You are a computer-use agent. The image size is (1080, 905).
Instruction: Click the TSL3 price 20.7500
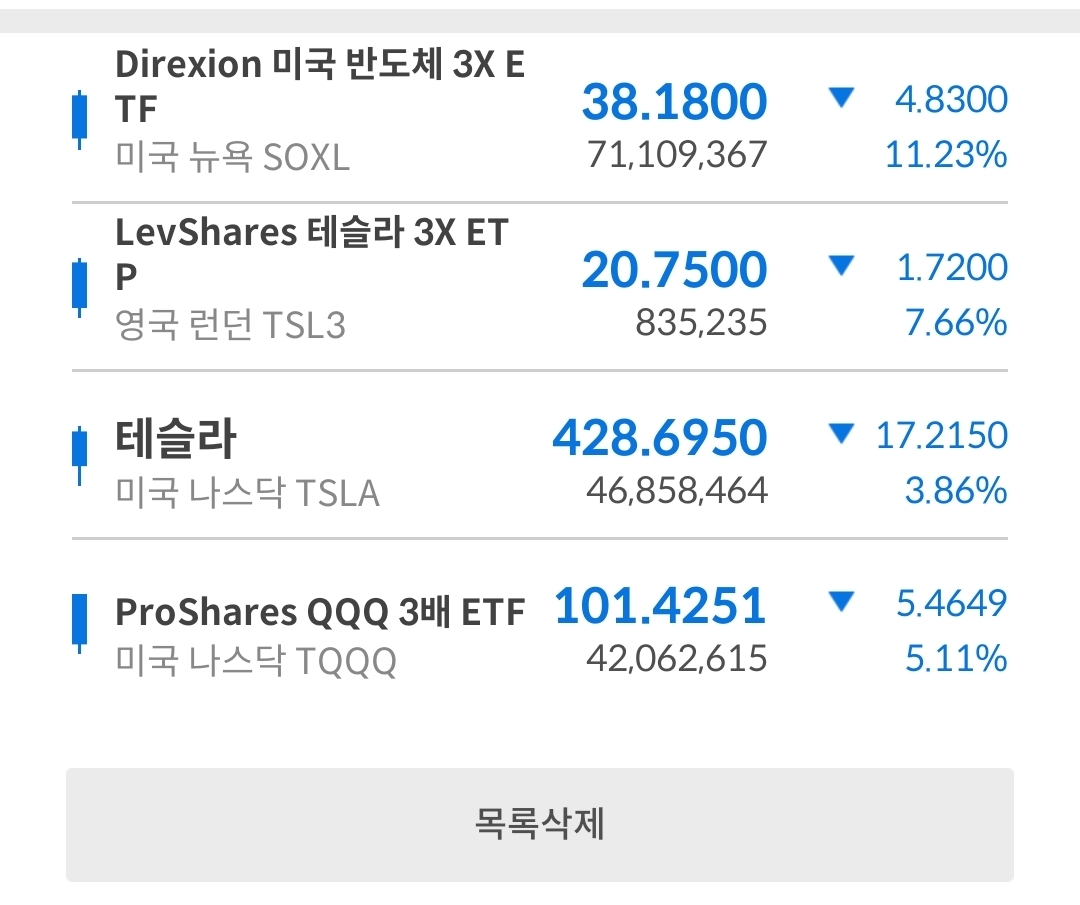(674, 269)
